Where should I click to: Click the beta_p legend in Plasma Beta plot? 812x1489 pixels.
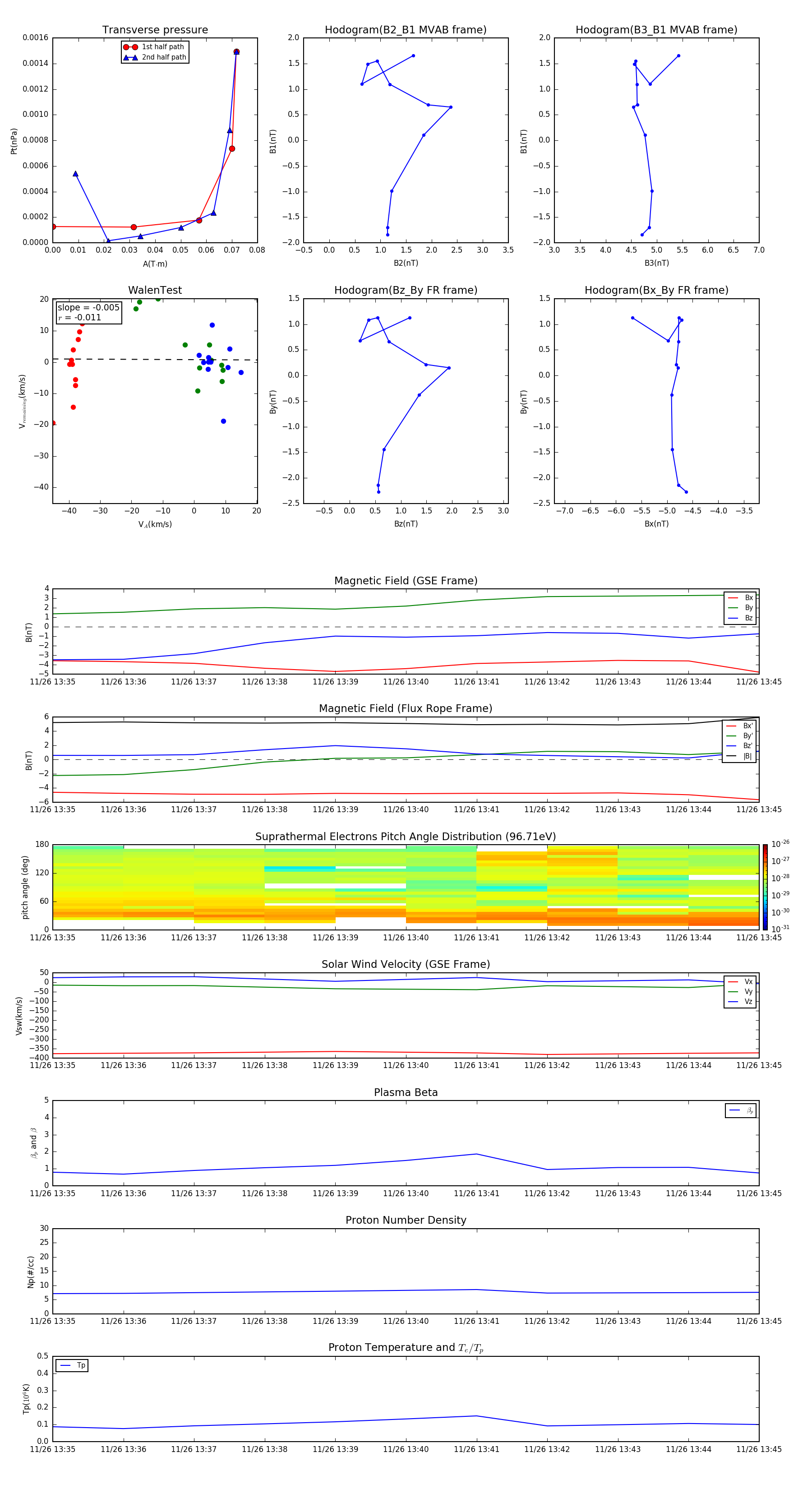pos(741,1110)
